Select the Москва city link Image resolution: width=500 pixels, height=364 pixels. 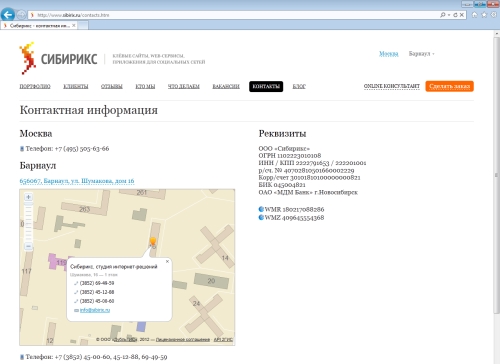(x=389, y=54)
